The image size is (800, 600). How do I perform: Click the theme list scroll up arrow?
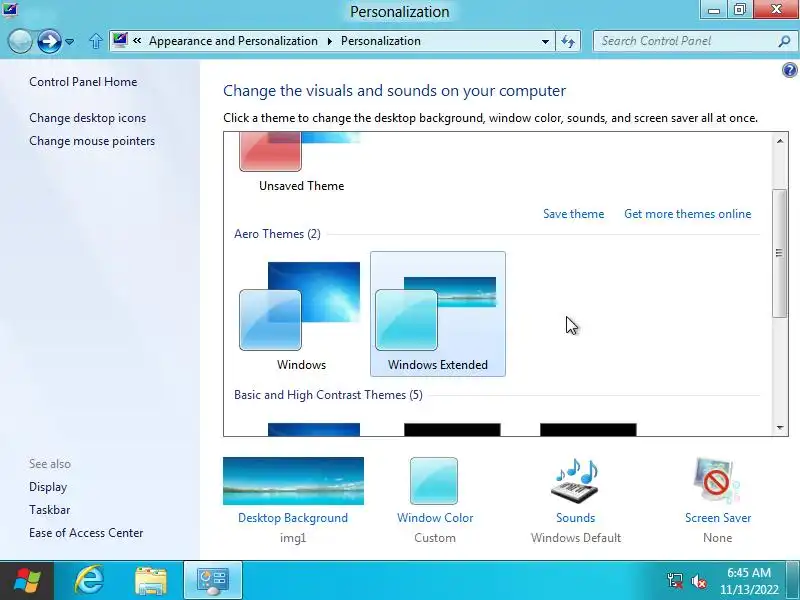coord(780,141)
